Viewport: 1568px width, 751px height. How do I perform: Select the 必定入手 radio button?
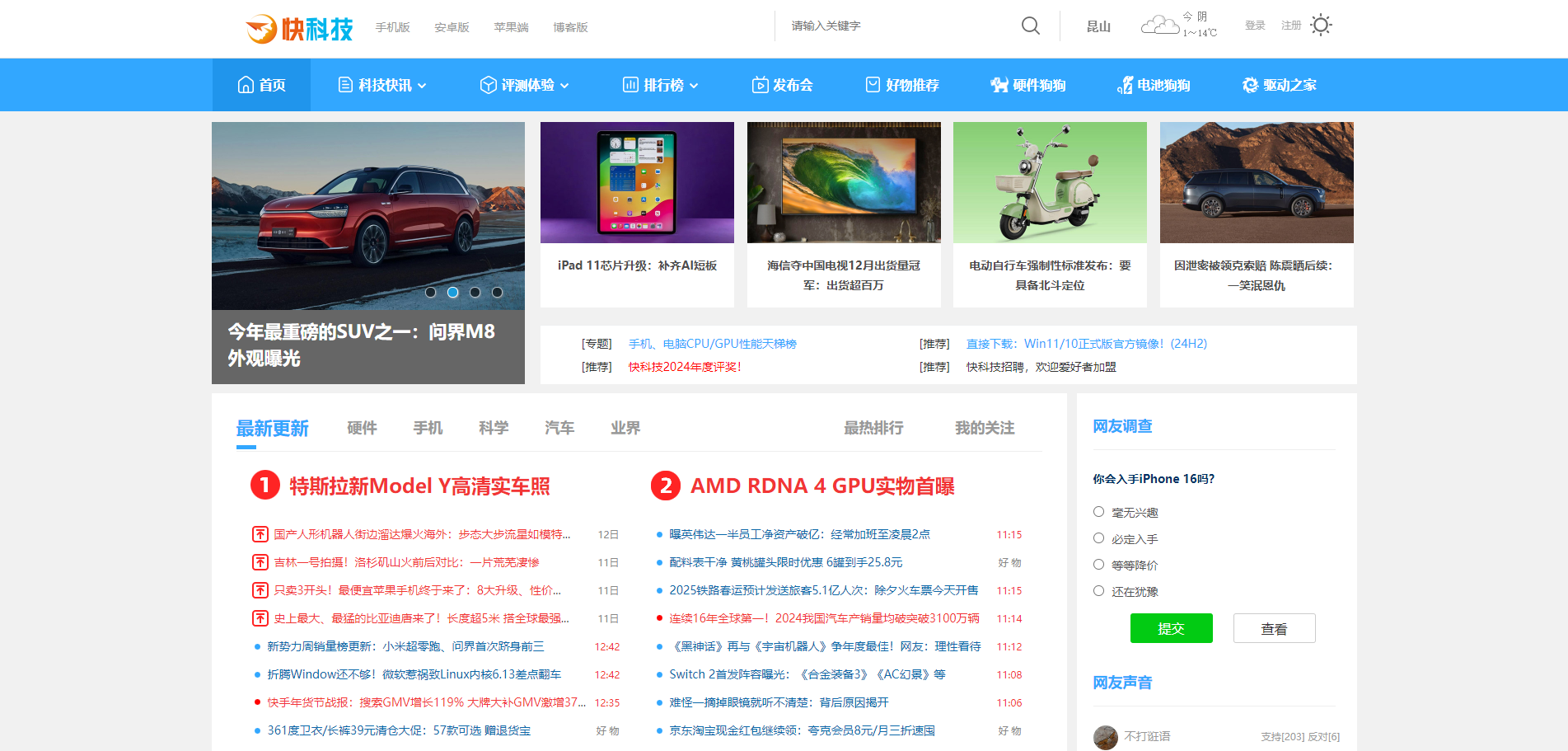point(1098,538)
